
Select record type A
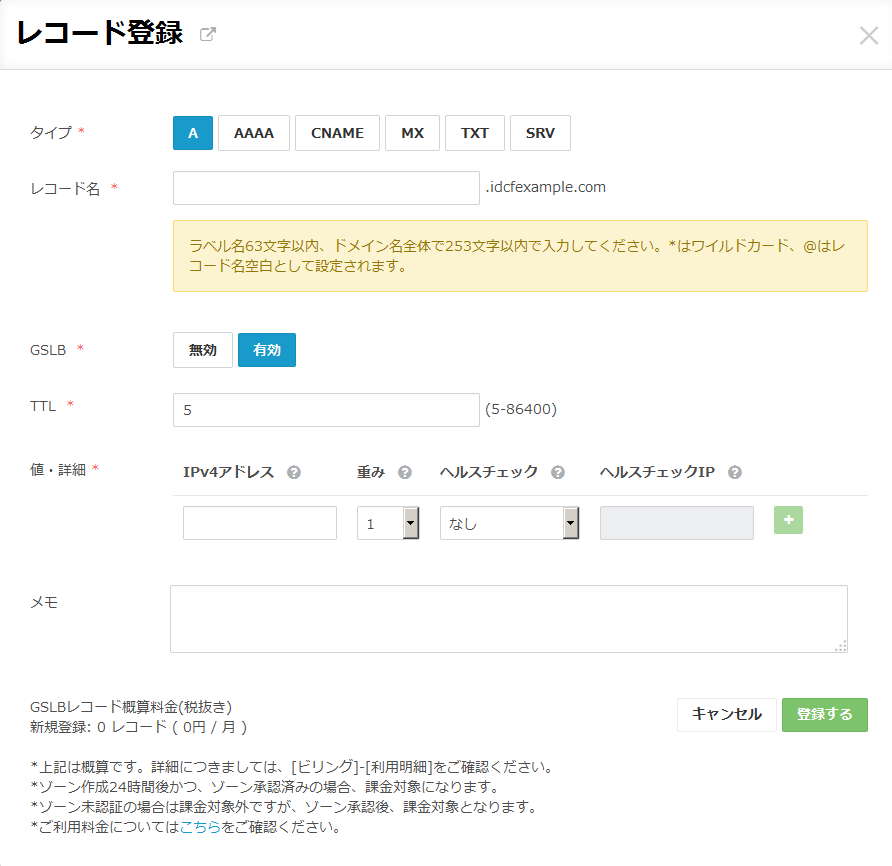pos(193,133)
